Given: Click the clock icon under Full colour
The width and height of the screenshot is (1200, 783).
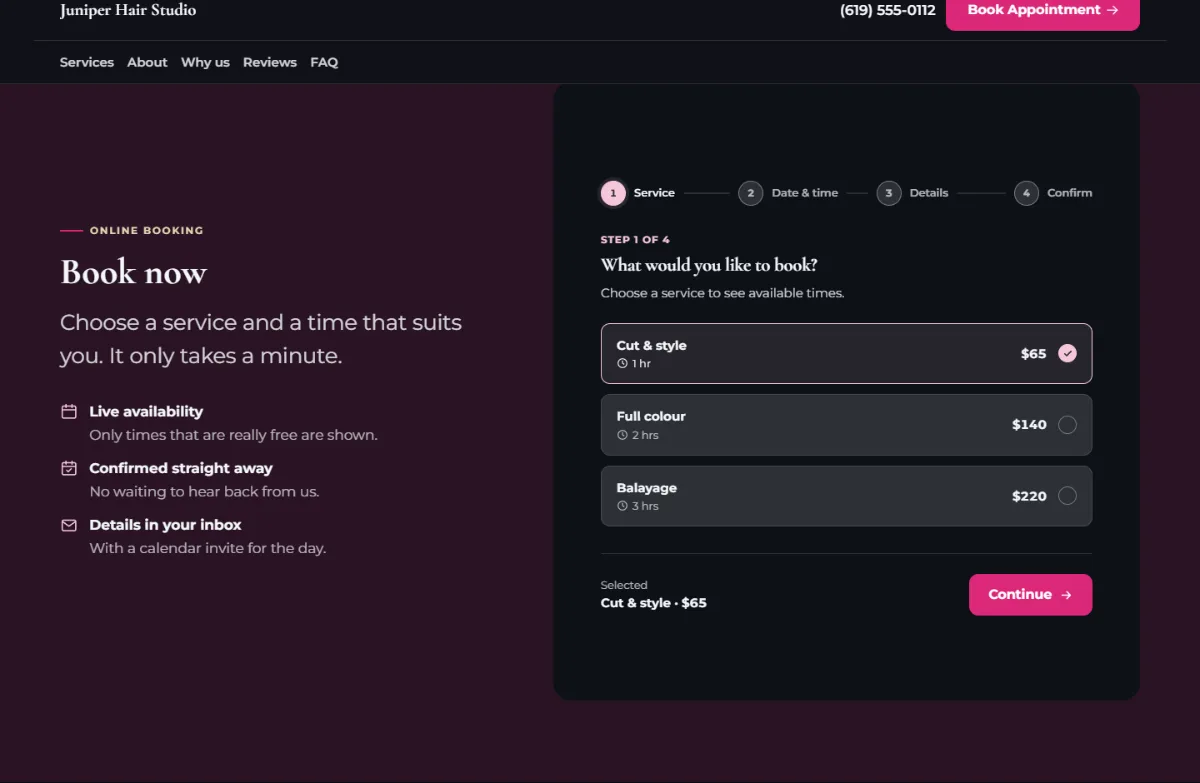Looking at the screenshot, I should coord(622,435).
